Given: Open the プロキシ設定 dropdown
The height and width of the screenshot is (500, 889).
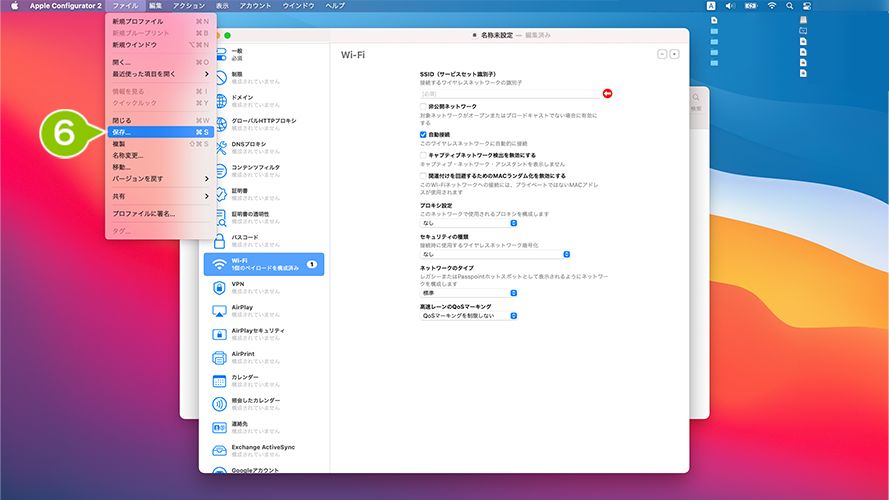Looking at the screenshot, I should tap(468, 223).
